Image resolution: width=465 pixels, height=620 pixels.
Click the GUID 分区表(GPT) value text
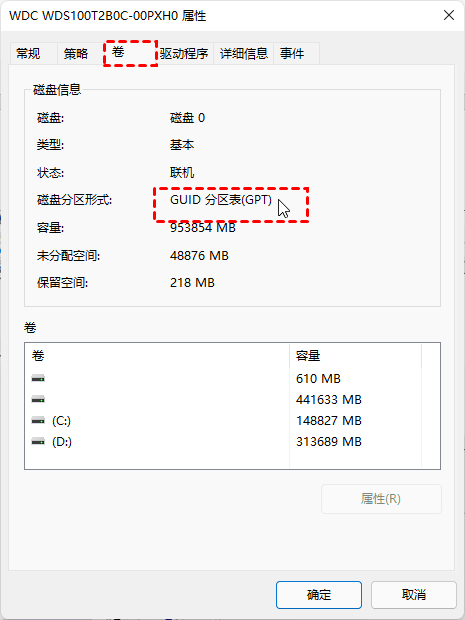click(221, 200)
